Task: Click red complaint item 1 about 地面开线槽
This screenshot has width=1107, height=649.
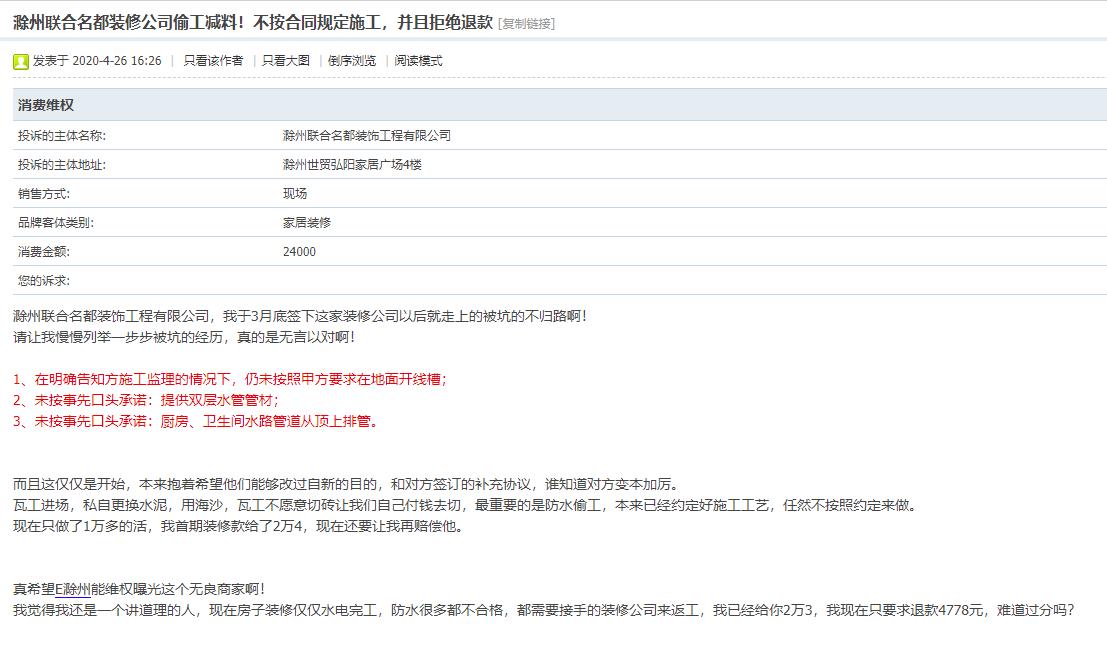Action: [x=229, y=379]
